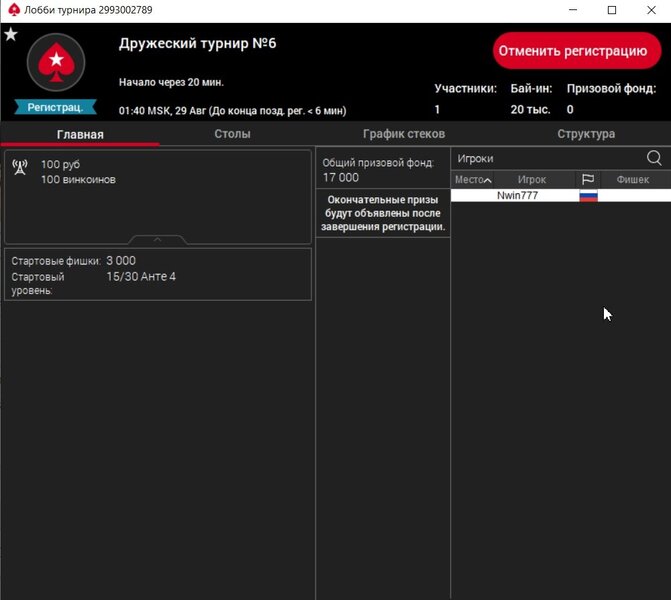This screenshot has height=600, width=671.
Task: Open the Столы tab
Action: [x=232, y=134]
